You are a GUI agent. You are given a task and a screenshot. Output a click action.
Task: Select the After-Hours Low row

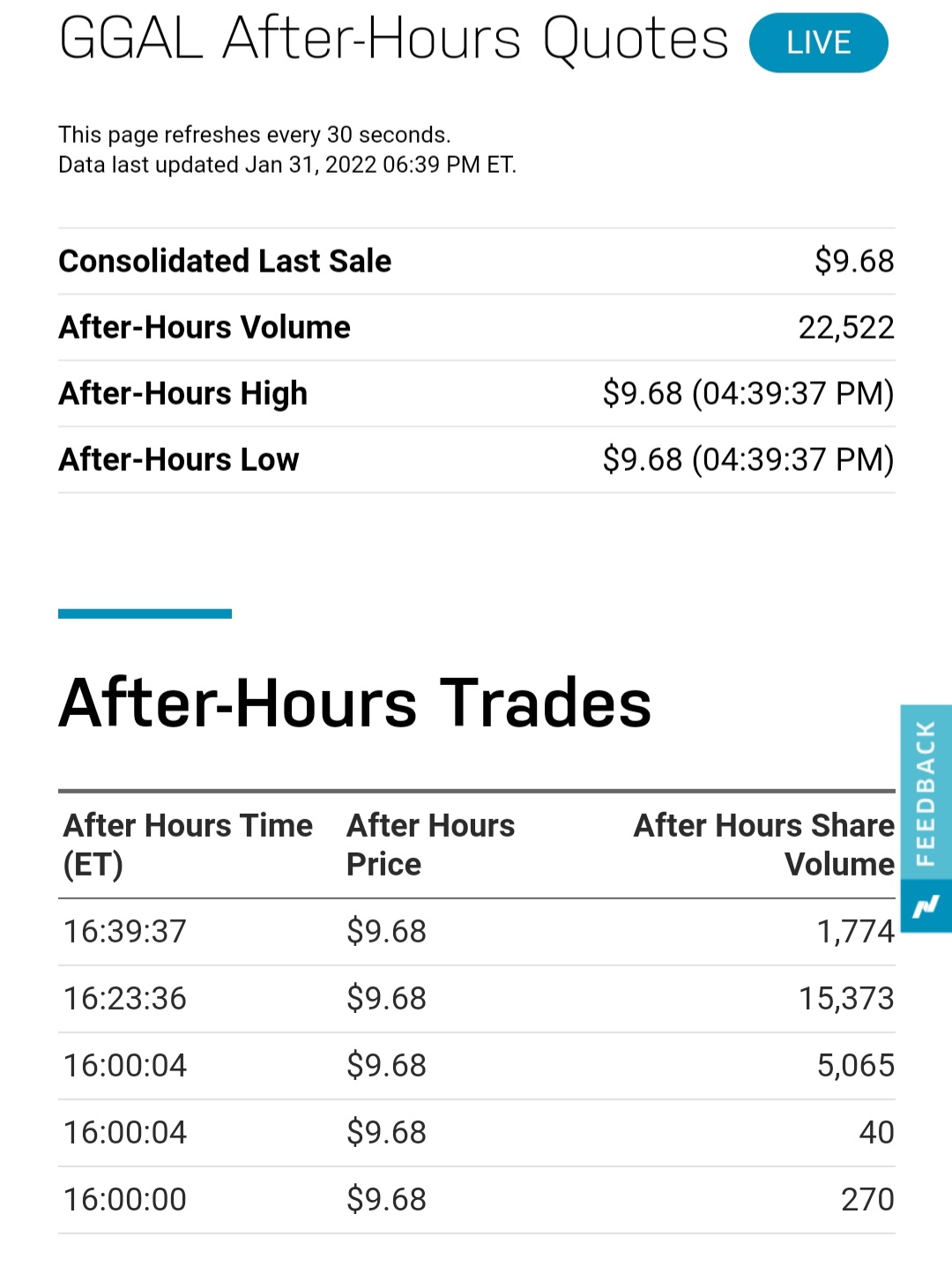click(477, 459)
